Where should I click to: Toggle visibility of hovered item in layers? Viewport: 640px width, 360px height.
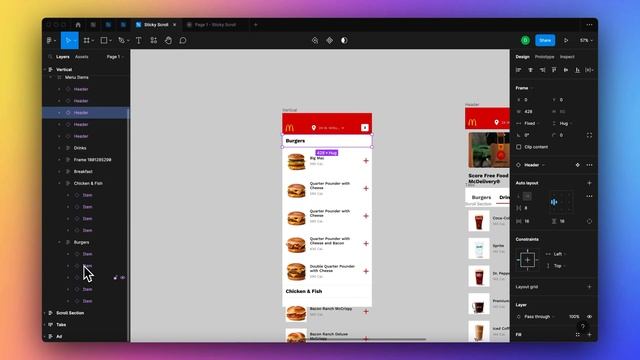(x=122, y=278)
